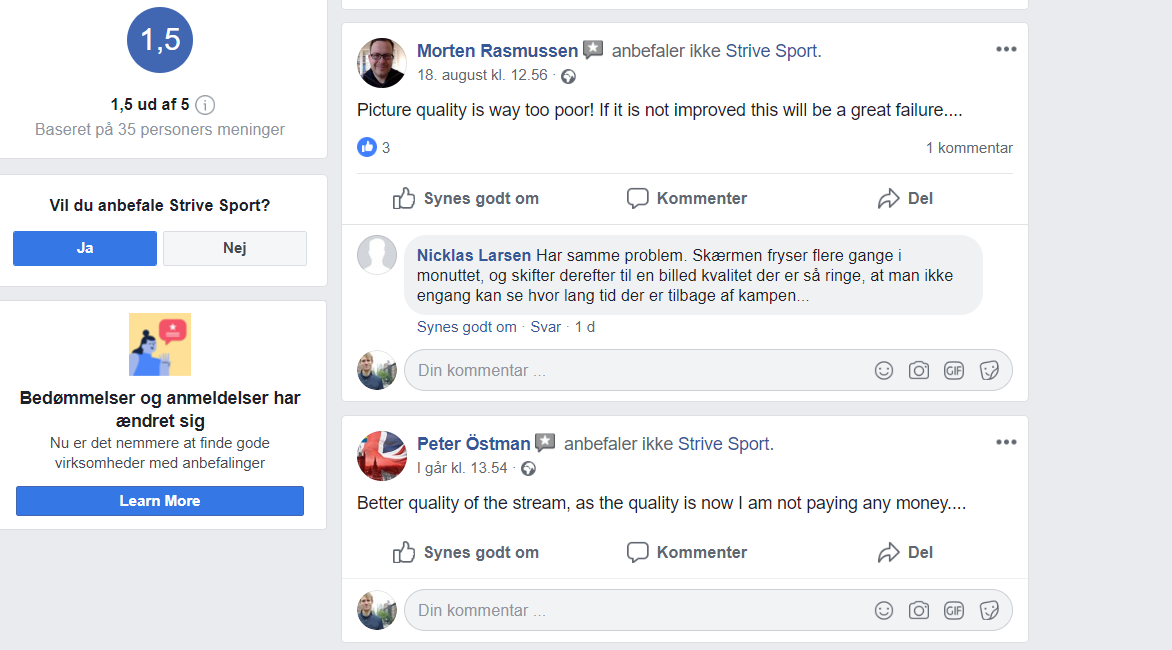This screenshot has height=650, width=1172.
Task: Open the three-dot menu on Morten Rasmussen's post
Action: 1006,49
